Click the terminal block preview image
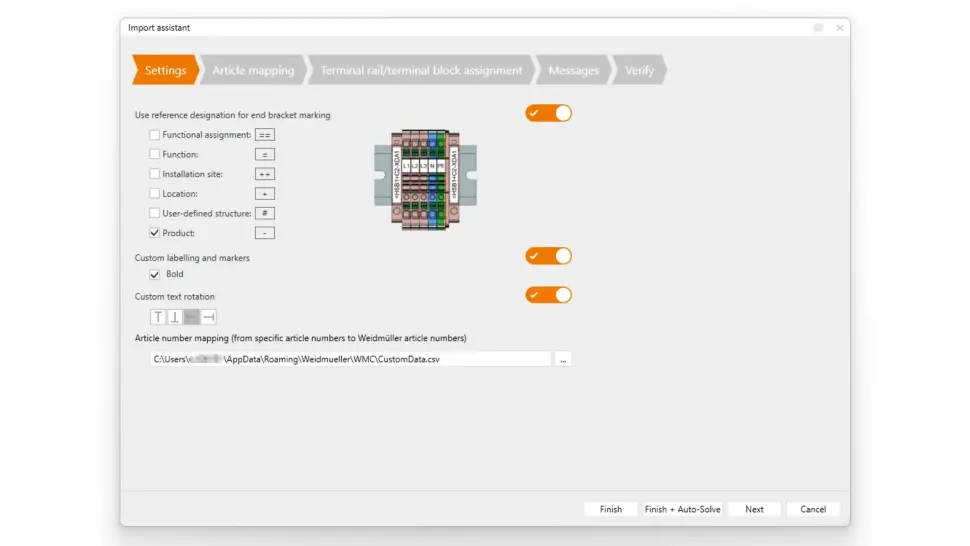 (425, 180)
